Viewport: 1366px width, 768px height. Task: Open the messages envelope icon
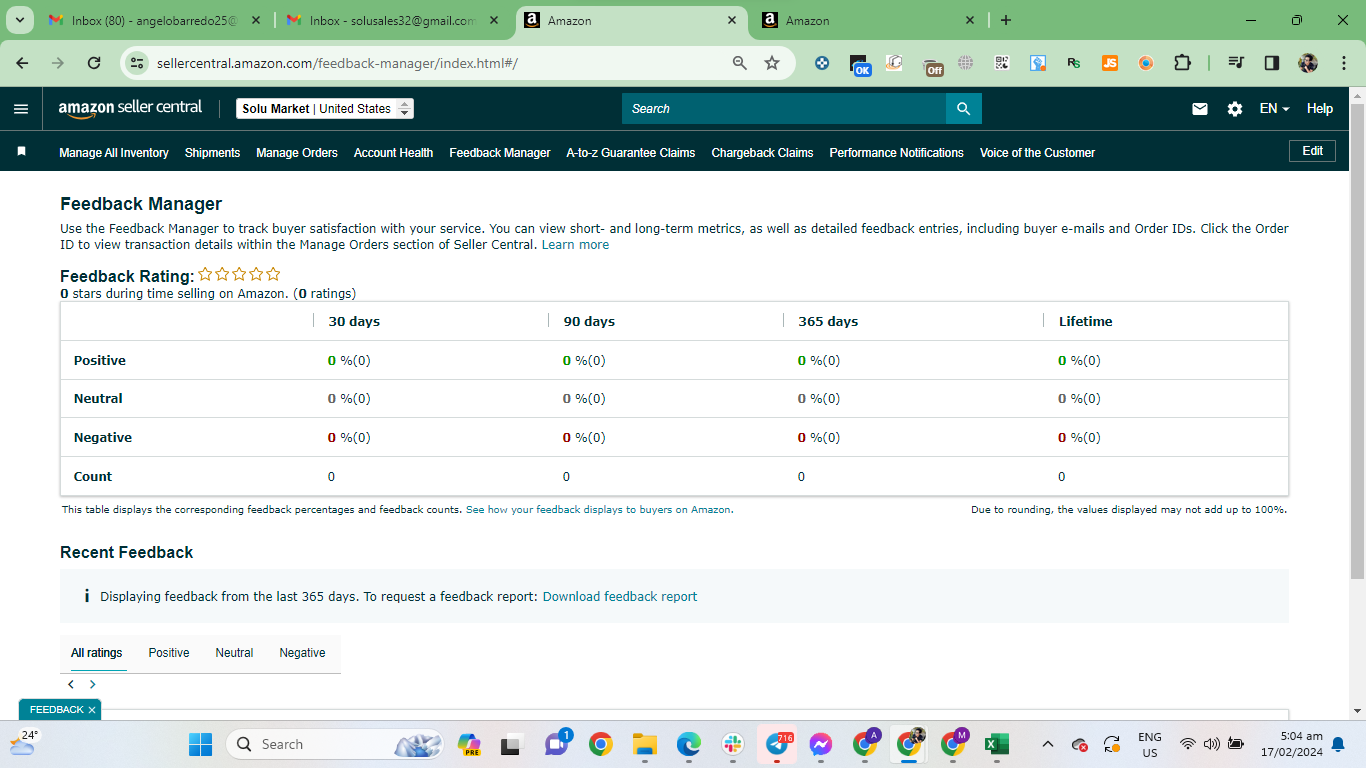point(1200,109)
